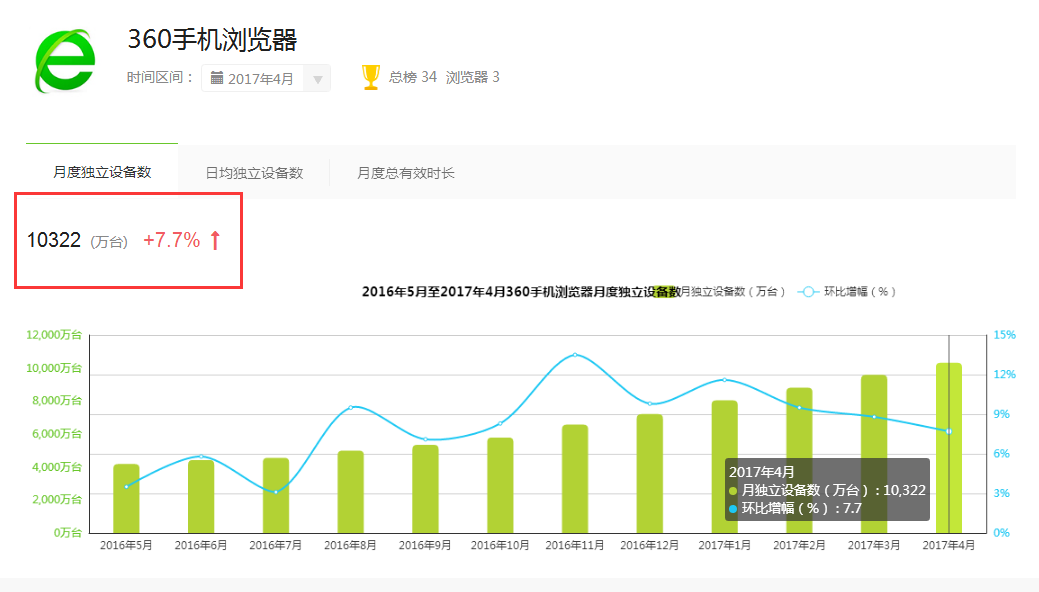Click the calendar icon in date field
This screenshot has height=592, width=1039.
(217, 78)
